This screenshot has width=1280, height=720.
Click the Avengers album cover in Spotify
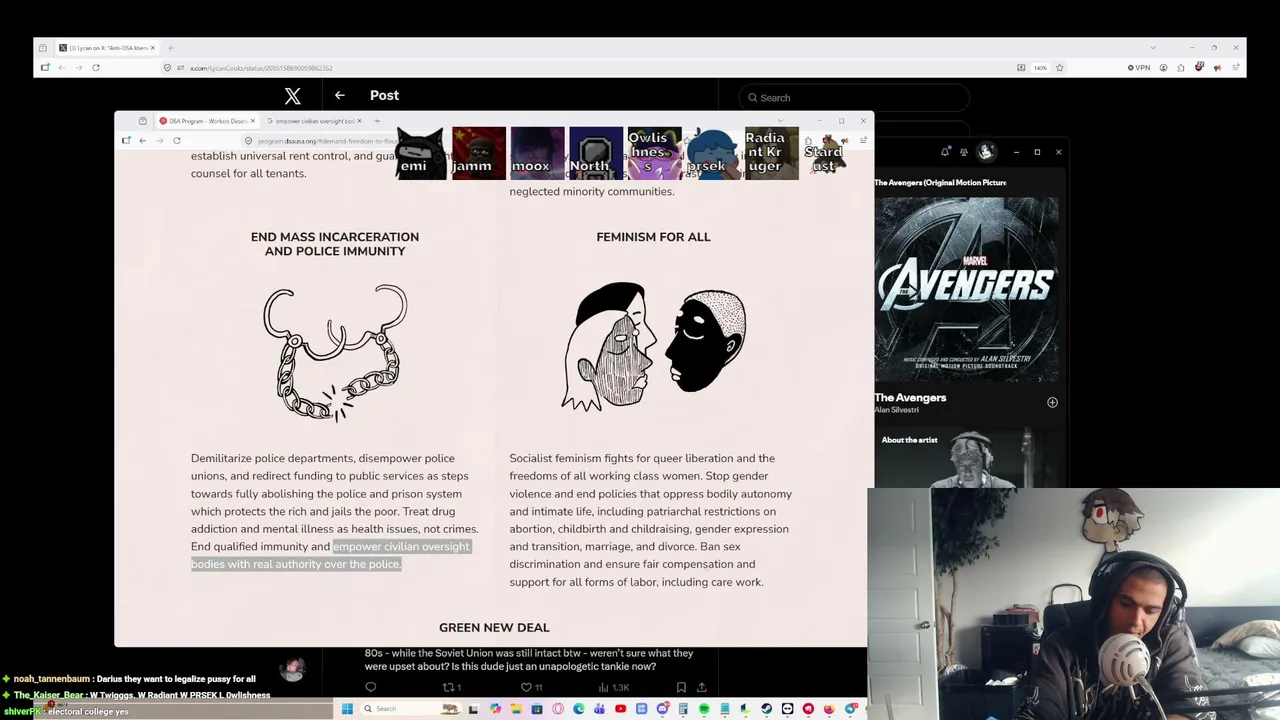pyautogui.click(x=966, y=287)
